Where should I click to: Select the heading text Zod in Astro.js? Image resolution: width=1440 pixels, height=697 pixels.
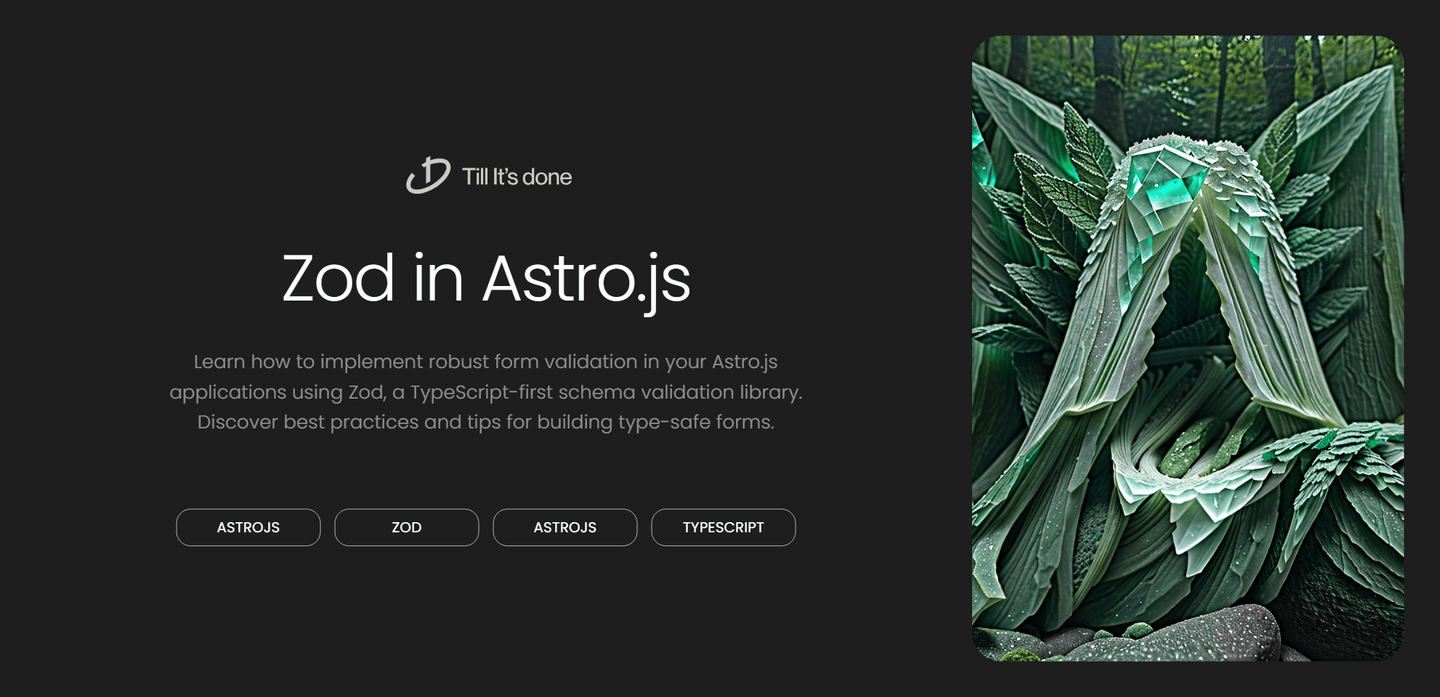[486, 280]
